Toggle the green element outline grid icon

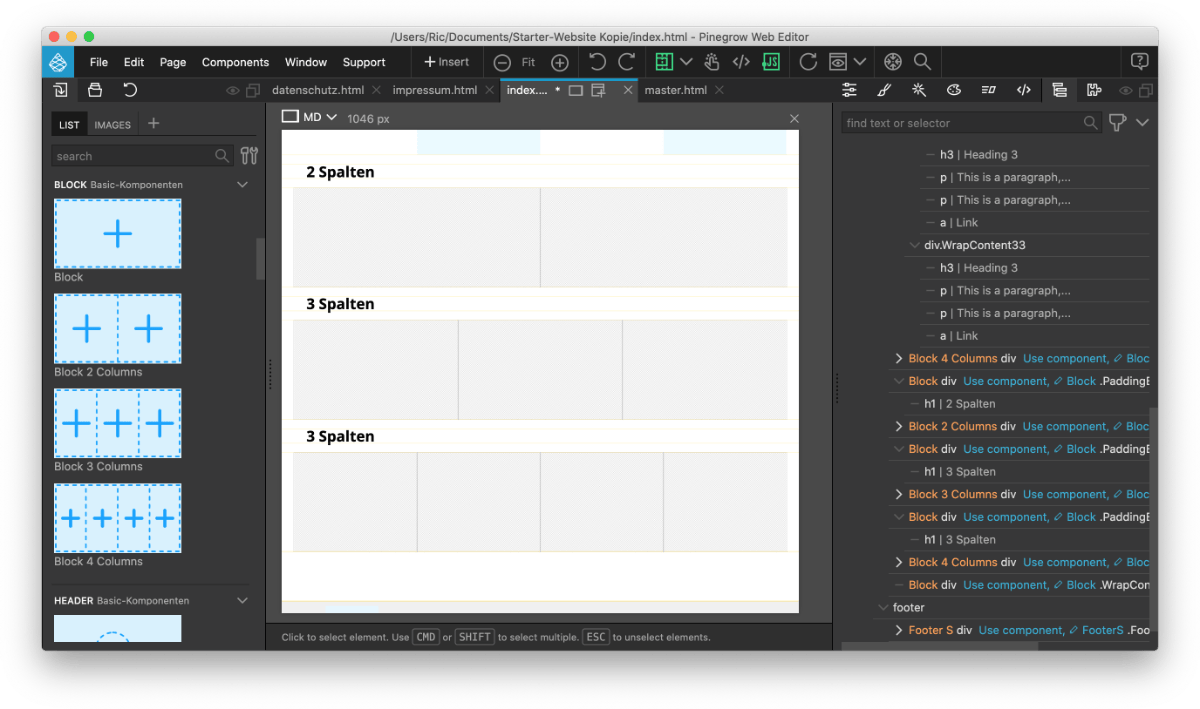(664, 62)
